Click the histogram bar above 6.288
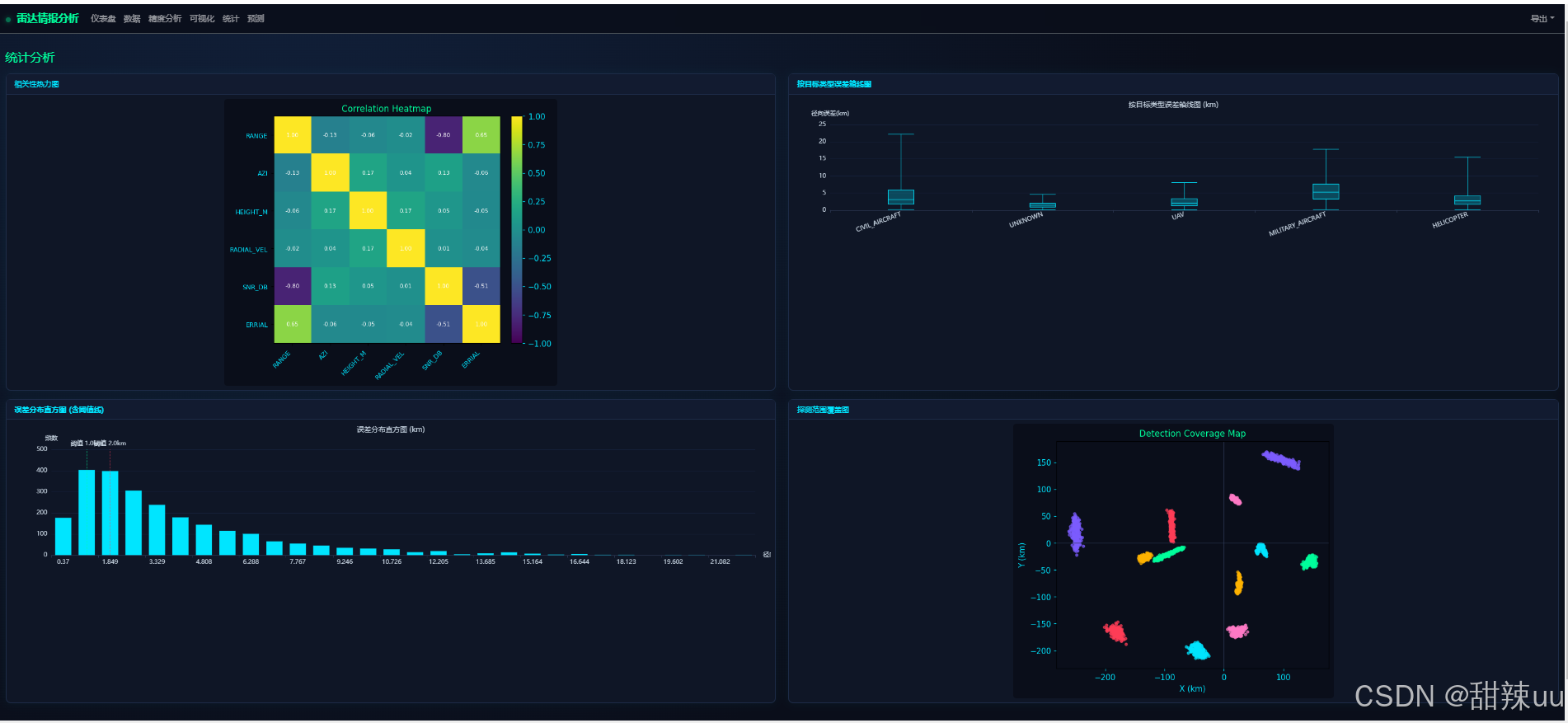Viewport: 1568px width, 723px height. click(251, 544)
